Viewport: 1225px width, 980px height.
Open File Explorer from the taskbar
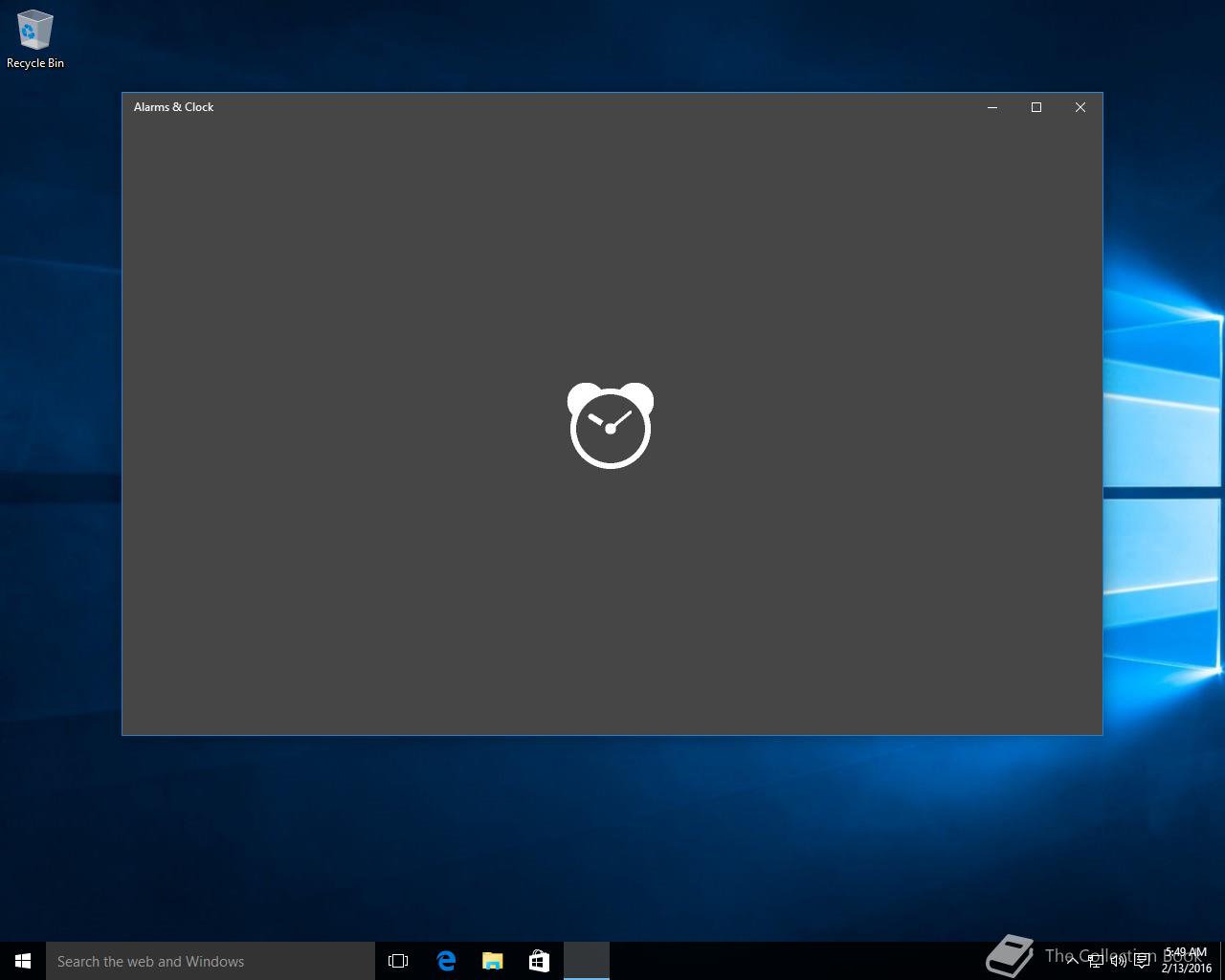[493, 961]
